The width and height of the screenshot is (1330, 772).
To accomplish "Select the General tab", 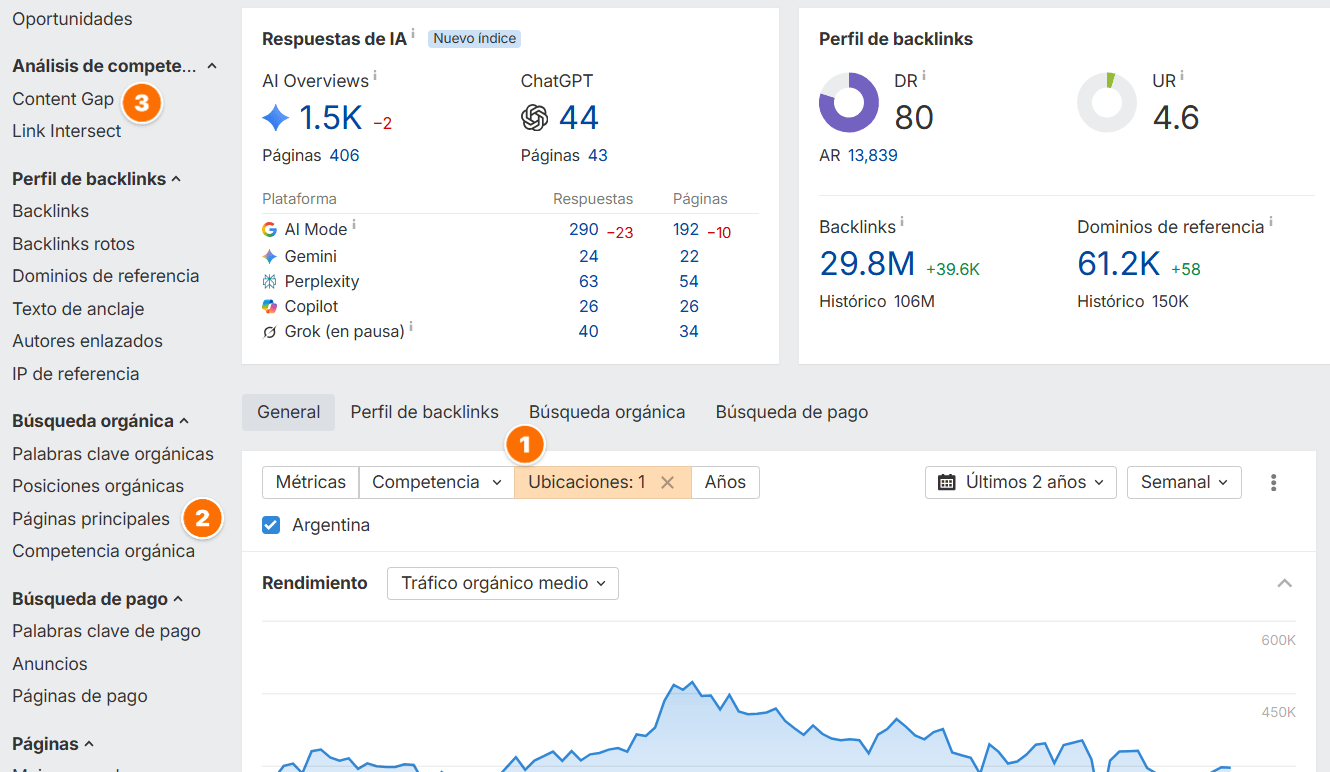I will (289, 412).
